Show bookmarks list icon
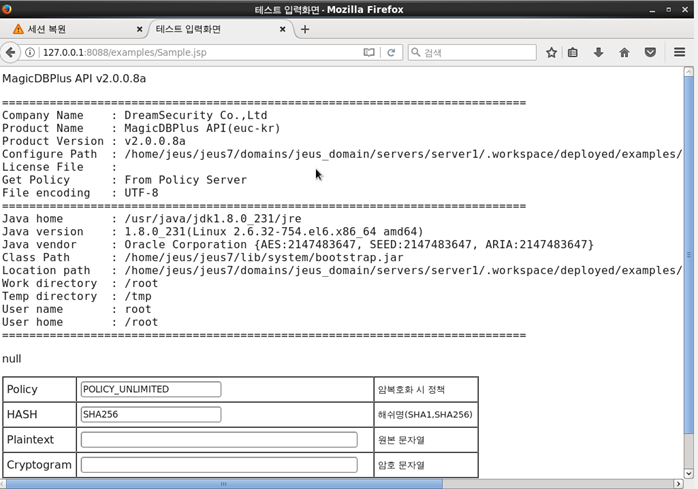The height and width of the screenshot is (489, 698). (572, 53)
